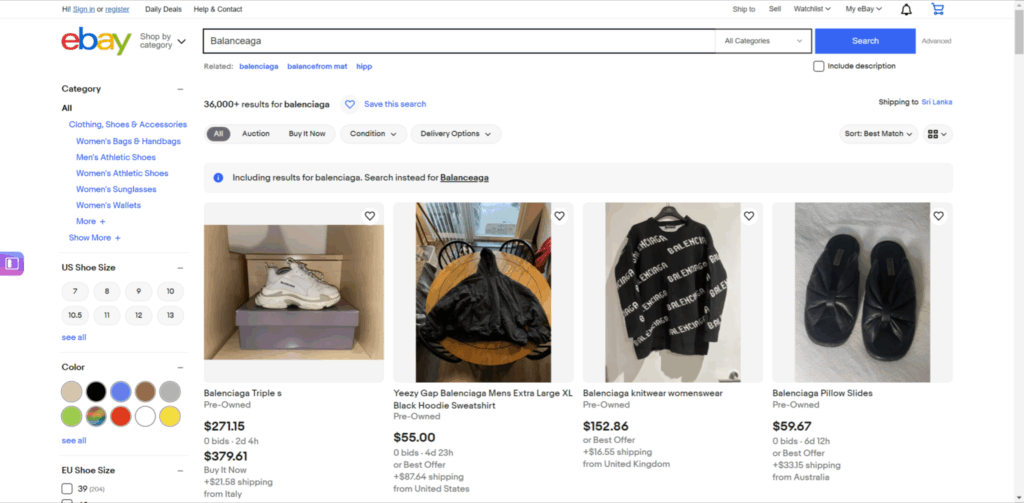
Task: Click the purple side panel extension icon
Action: click(x=12, y=263)
